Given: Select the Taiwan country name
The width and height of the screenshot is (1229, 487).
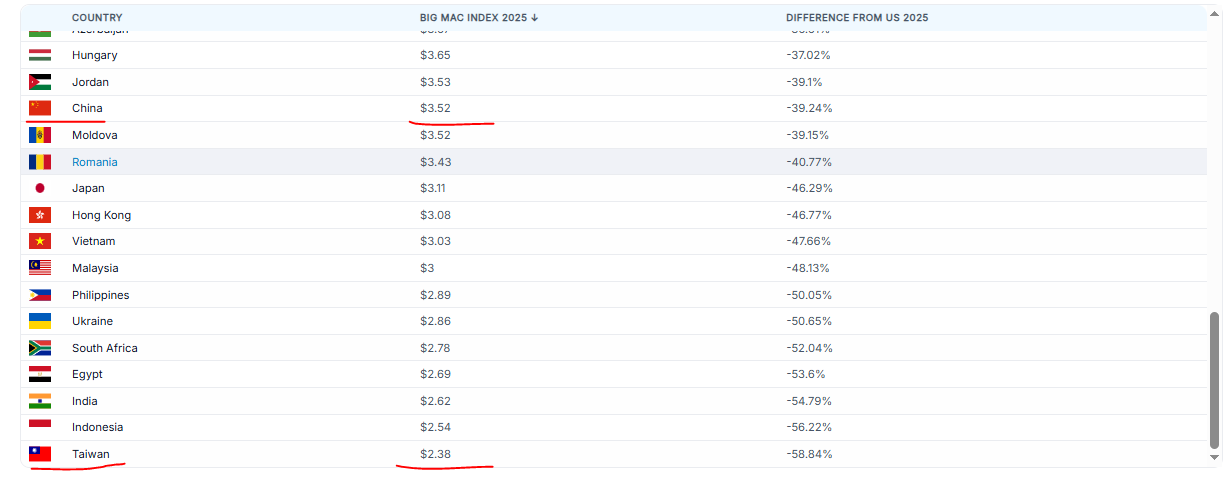Looking at the screenshot, I should point(91,454).
